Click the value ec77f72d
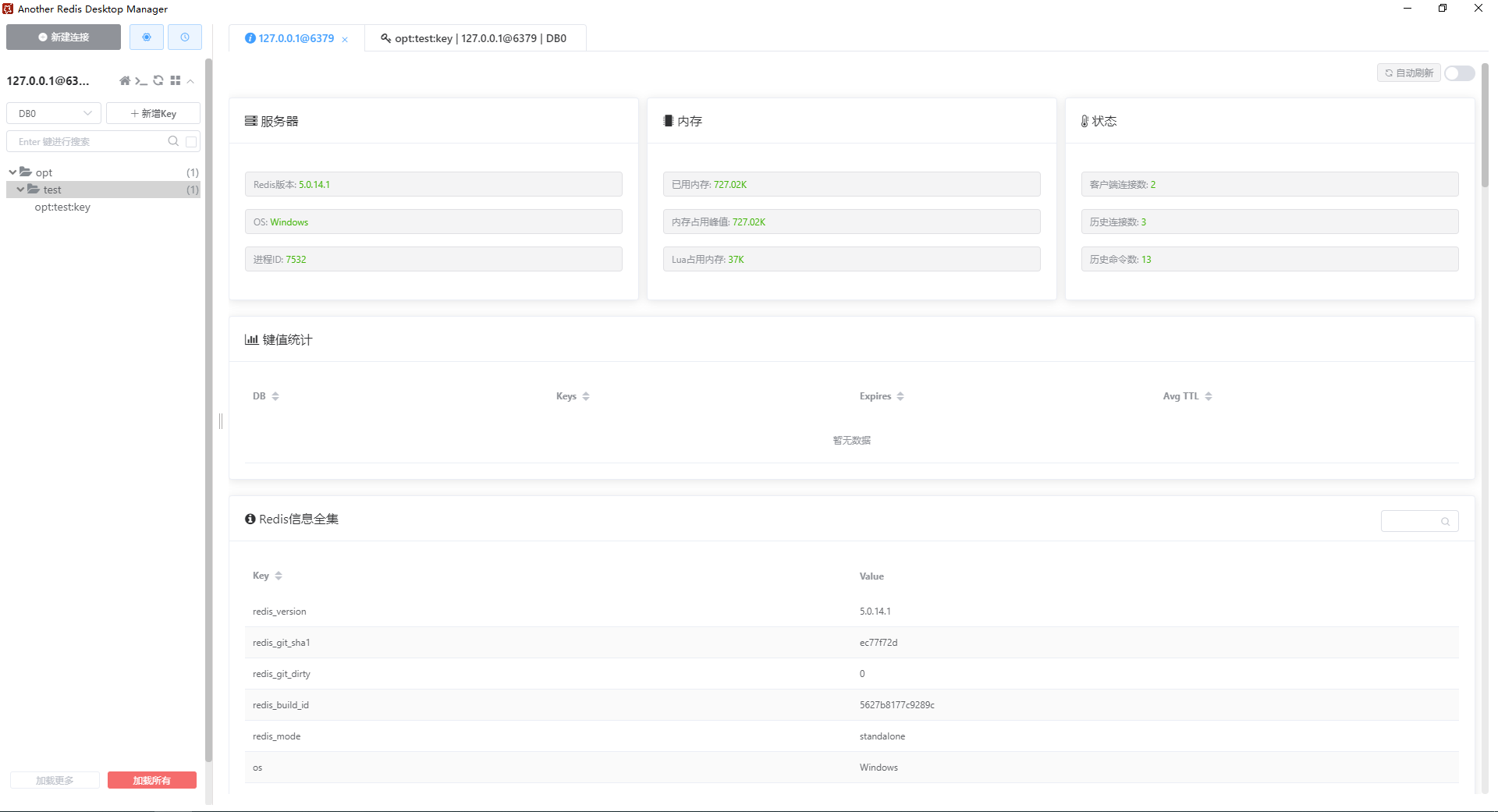This screenshot has width=1498, height=812. click(879, 643)
